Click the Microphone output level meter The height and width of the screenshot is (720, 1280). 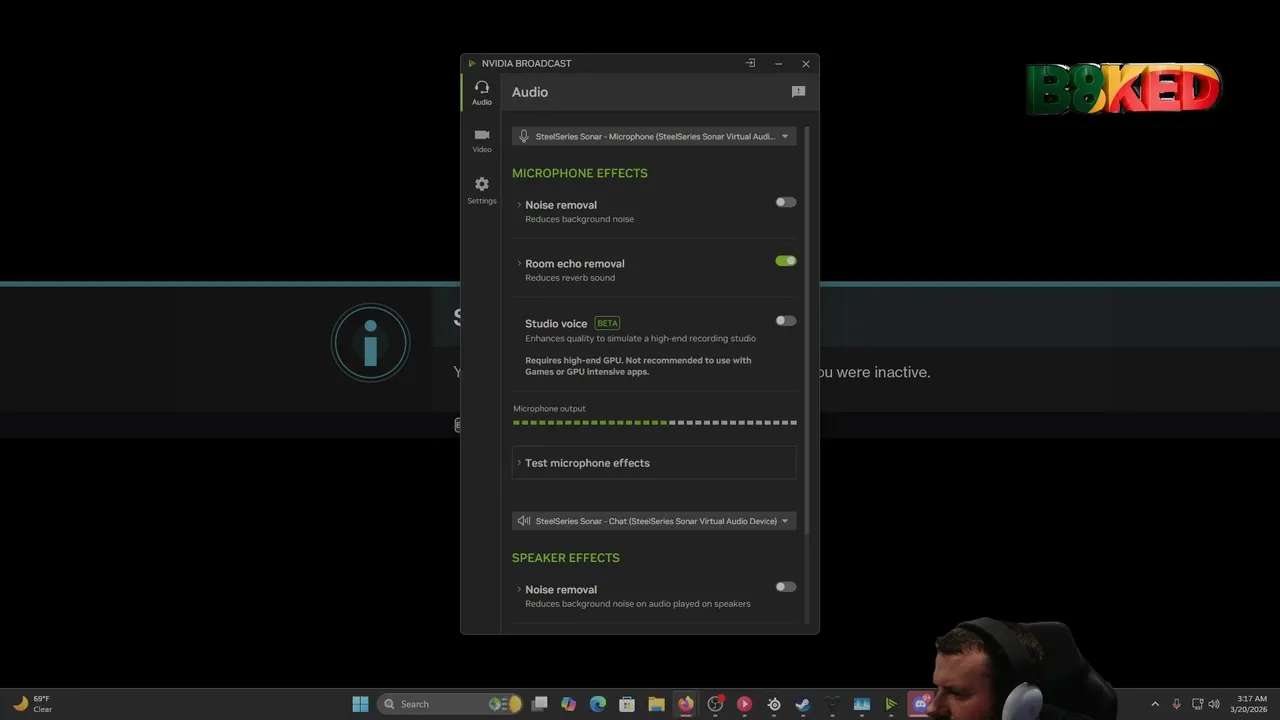tap(654, 423)
